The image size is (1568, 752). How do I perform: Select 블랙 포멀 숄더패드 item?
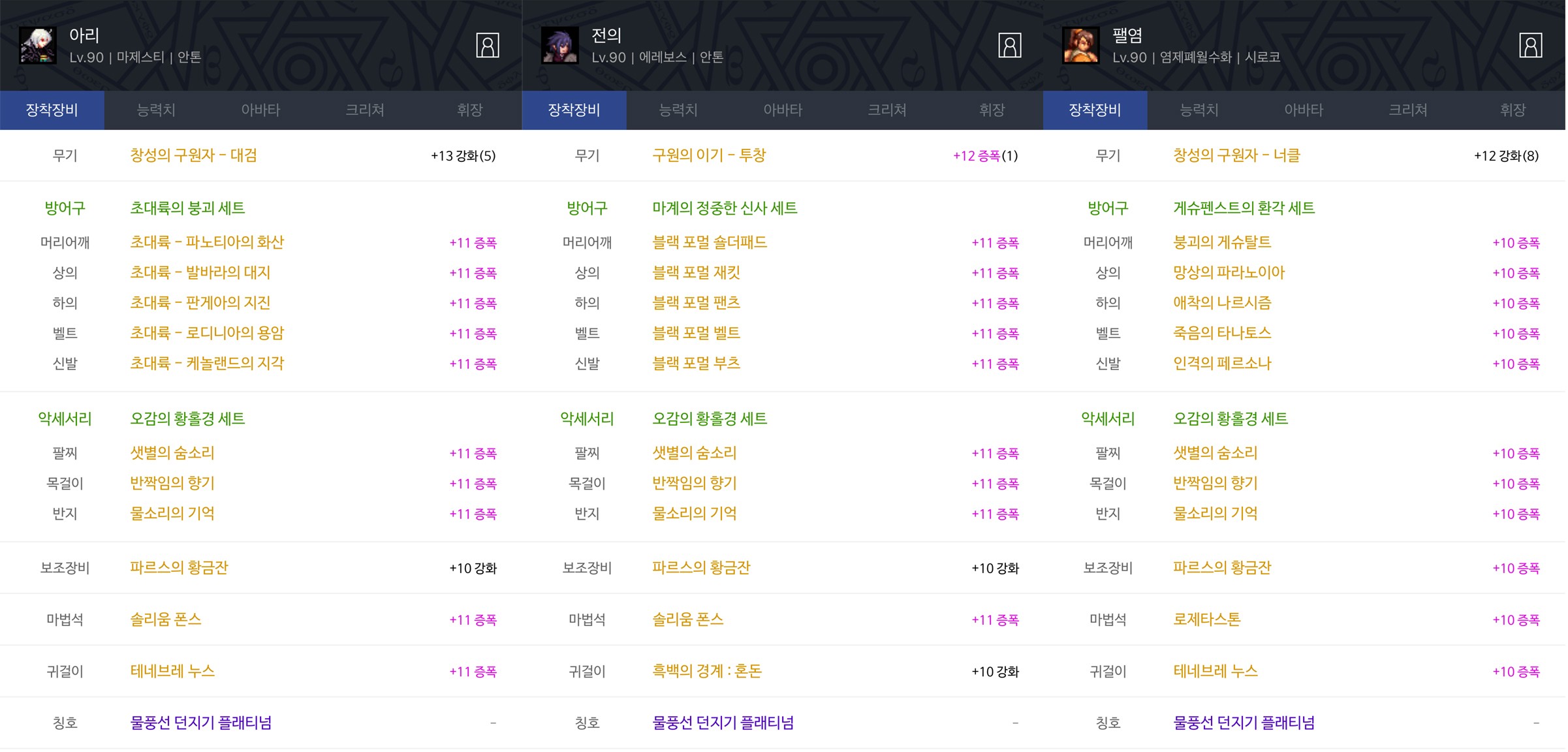(710, 242)
